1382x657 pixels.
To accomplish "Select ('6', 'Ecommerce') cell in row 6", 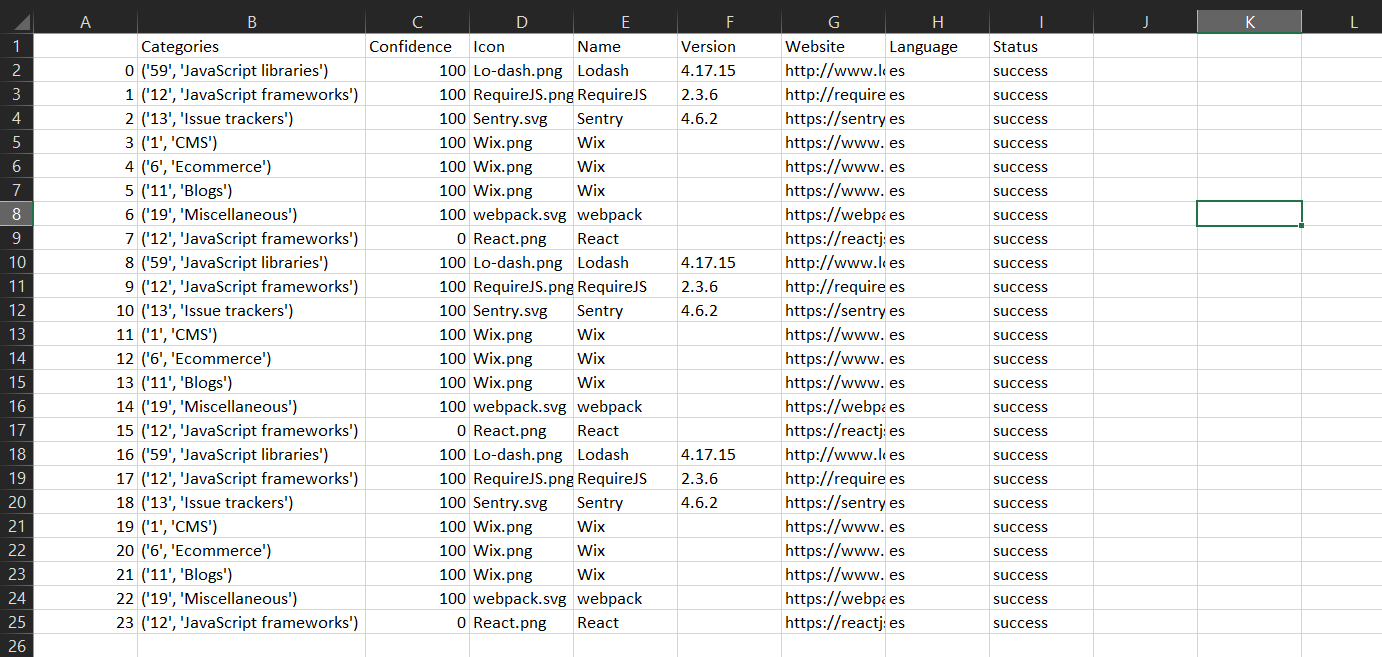I will (251, 166).
